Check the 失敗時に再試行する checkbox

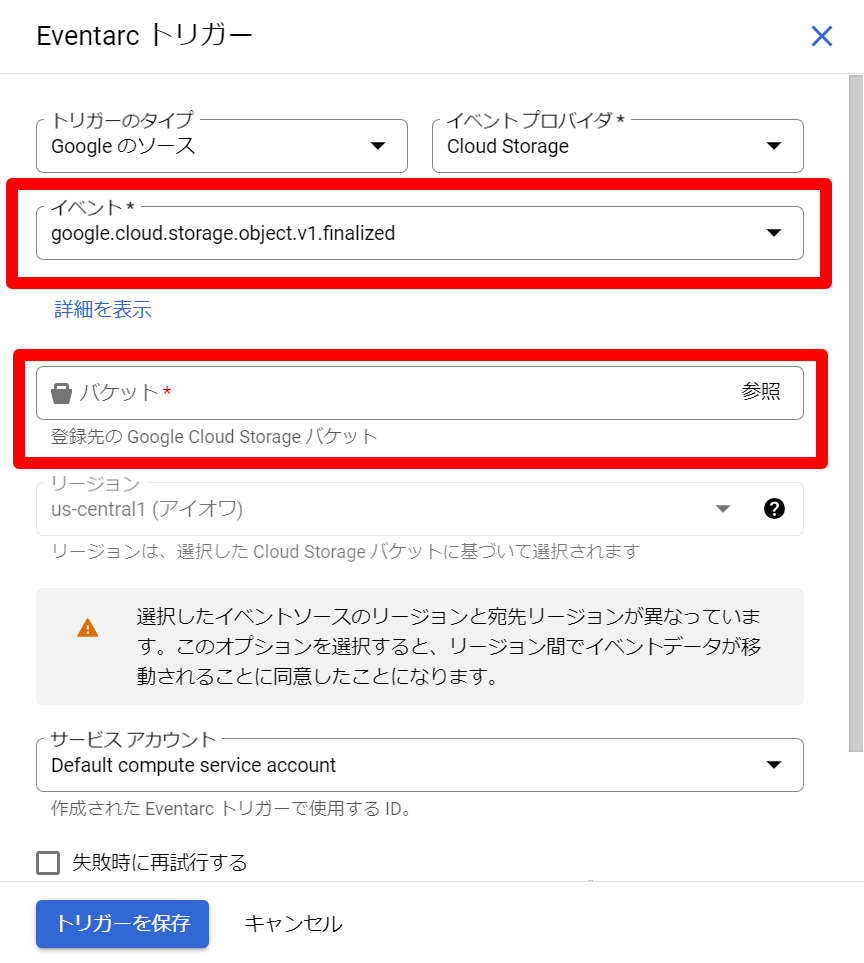point(47,862)
